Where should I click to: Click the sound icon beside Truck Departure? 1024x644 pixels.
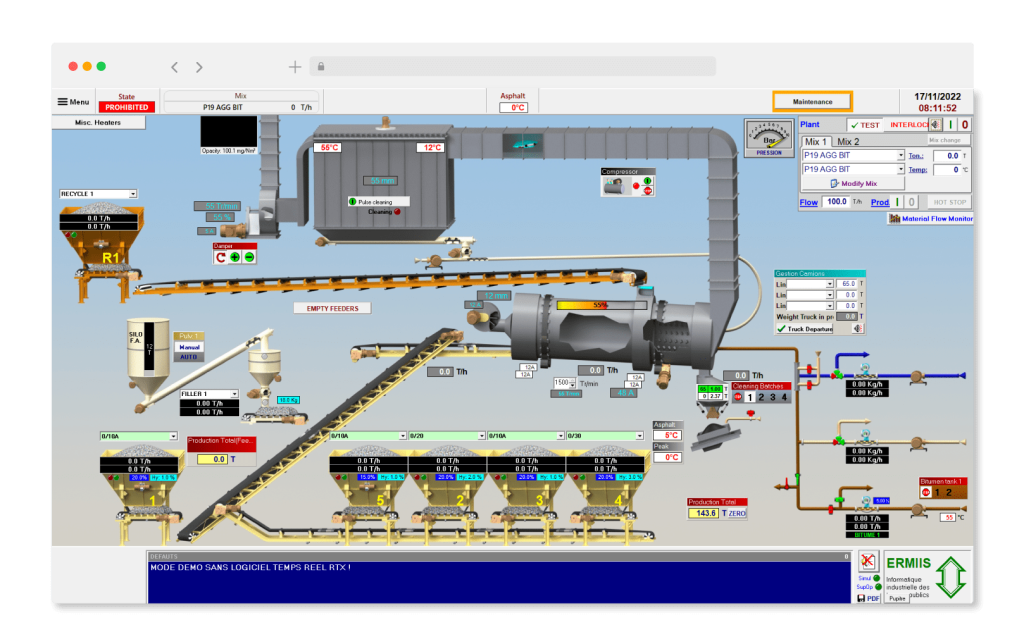point(857,328)
